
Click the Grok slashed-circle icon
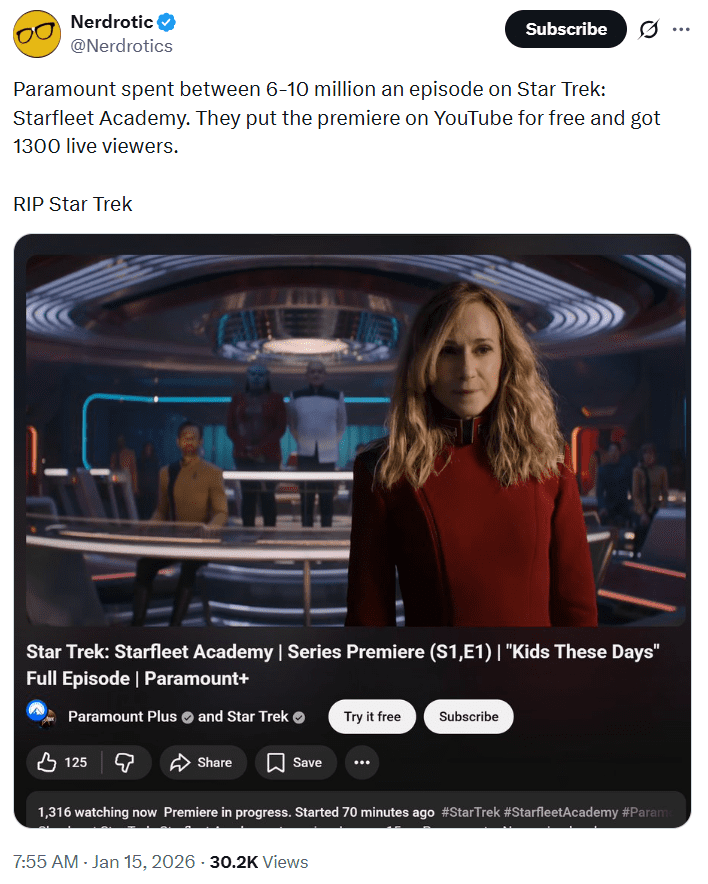648,29
